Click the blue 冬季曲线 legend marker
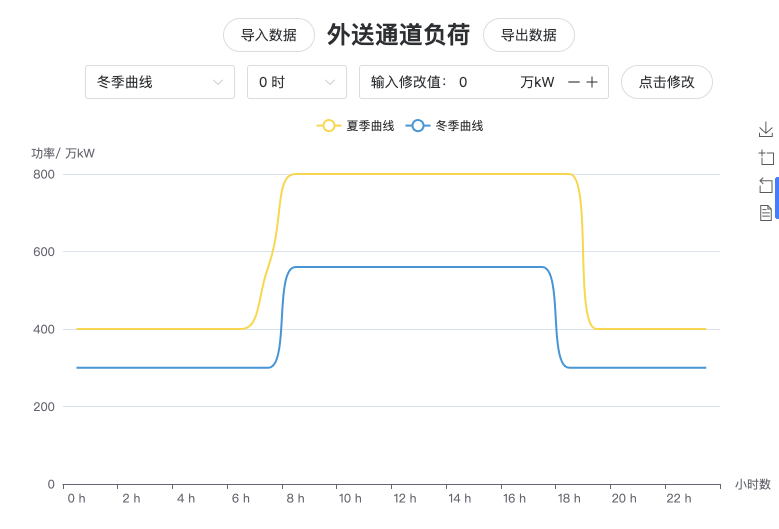The width and height of the screenshot is (779, 529). [419, 126]
